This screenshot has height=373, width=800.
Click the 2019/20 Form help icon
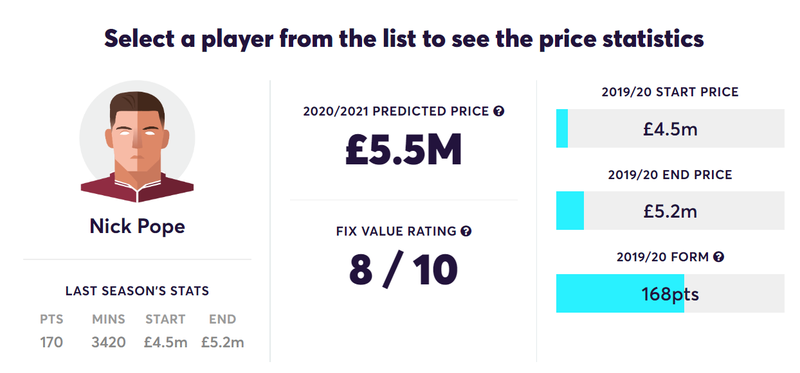(718, 257)
